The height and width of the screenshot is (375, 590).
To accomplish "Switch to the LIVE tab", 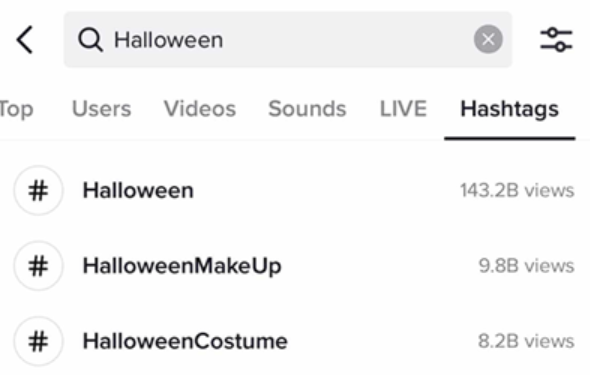I will coord(403,109).
